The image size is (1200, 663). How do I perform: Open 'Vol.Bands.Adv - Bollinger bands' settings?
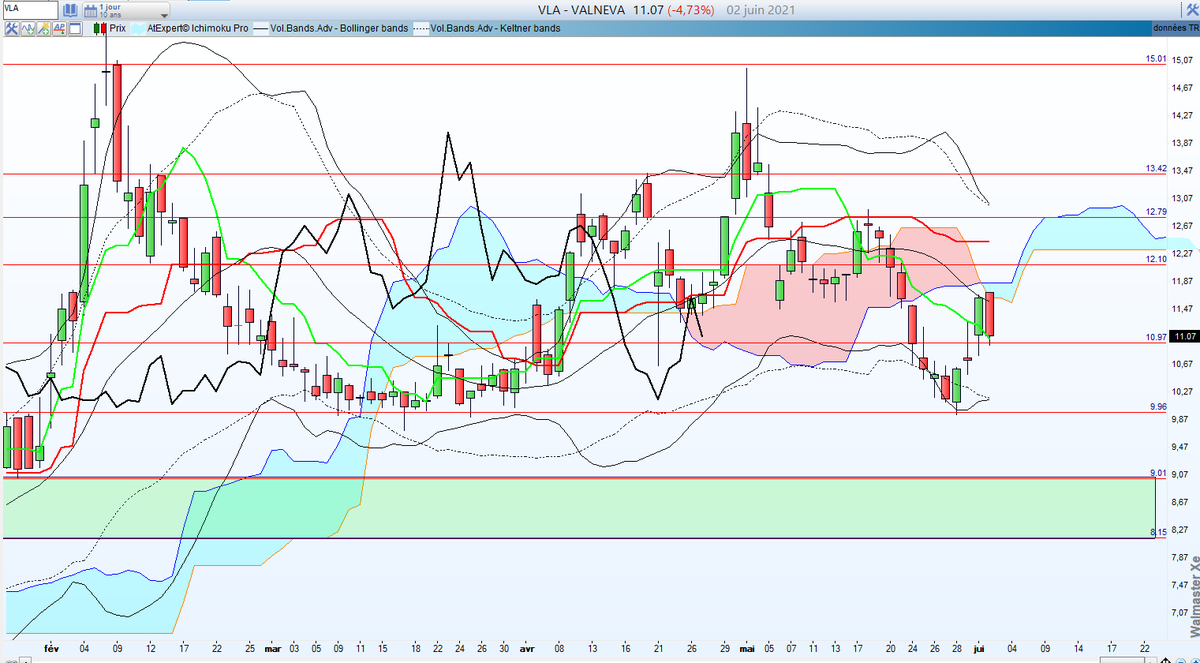coord(338,28)
